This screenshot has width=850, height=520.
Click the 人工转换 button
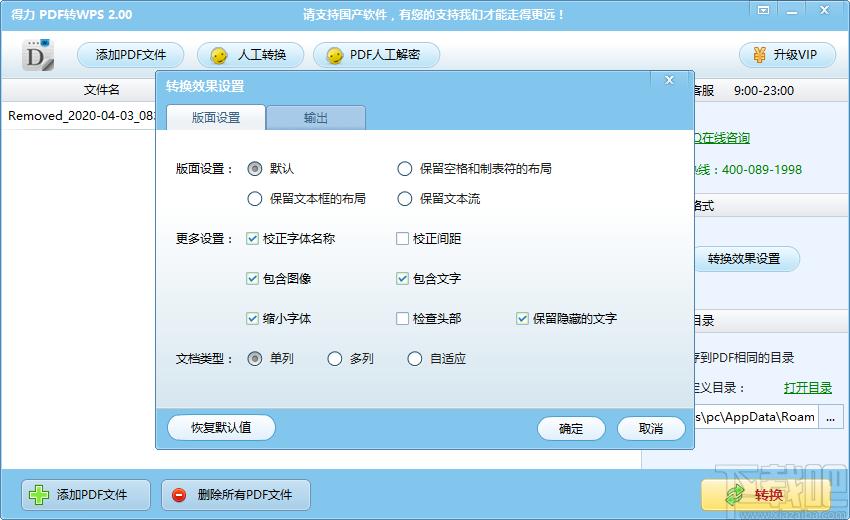250,55
